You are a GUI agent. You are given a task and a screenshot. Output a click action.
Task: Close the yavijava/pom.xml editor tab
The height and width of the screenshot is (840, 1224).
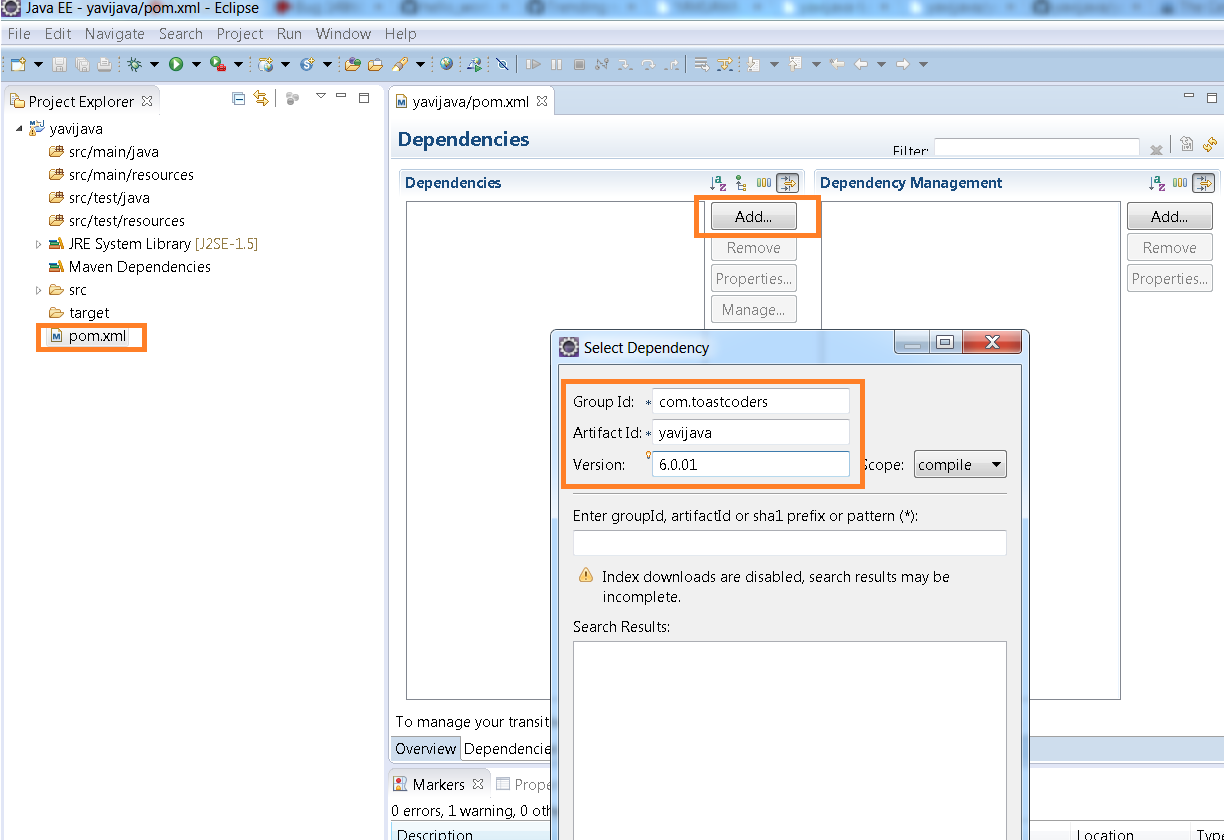[x=542, y=101]
